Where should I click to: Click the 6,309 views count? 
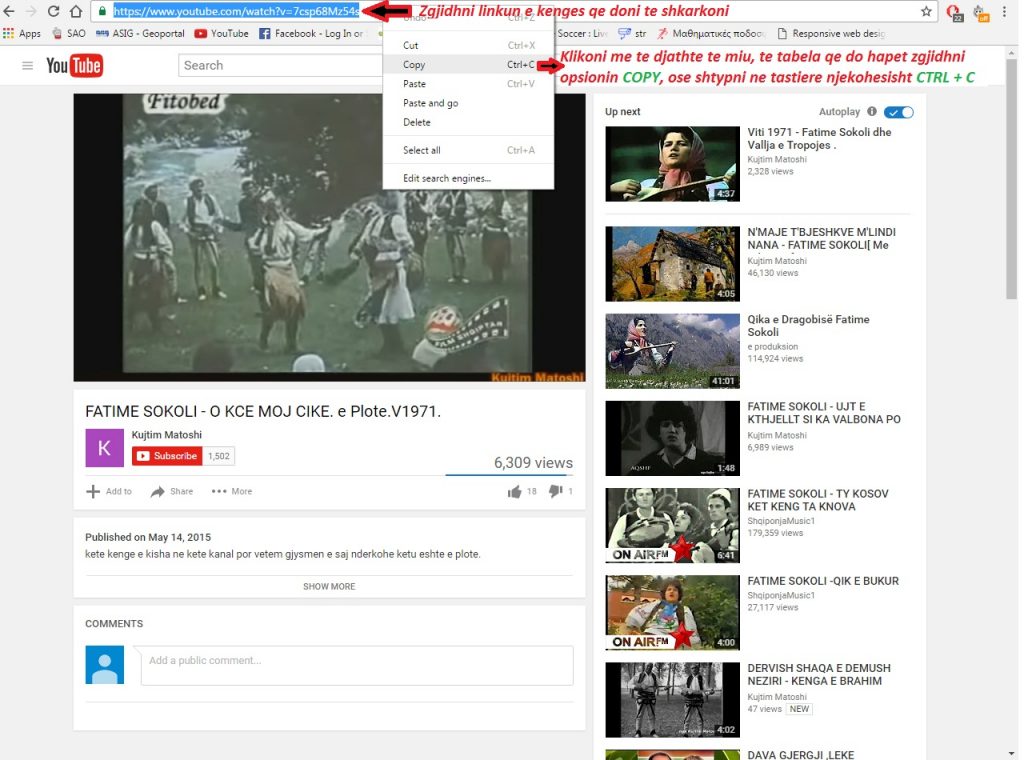coord(533,463)
